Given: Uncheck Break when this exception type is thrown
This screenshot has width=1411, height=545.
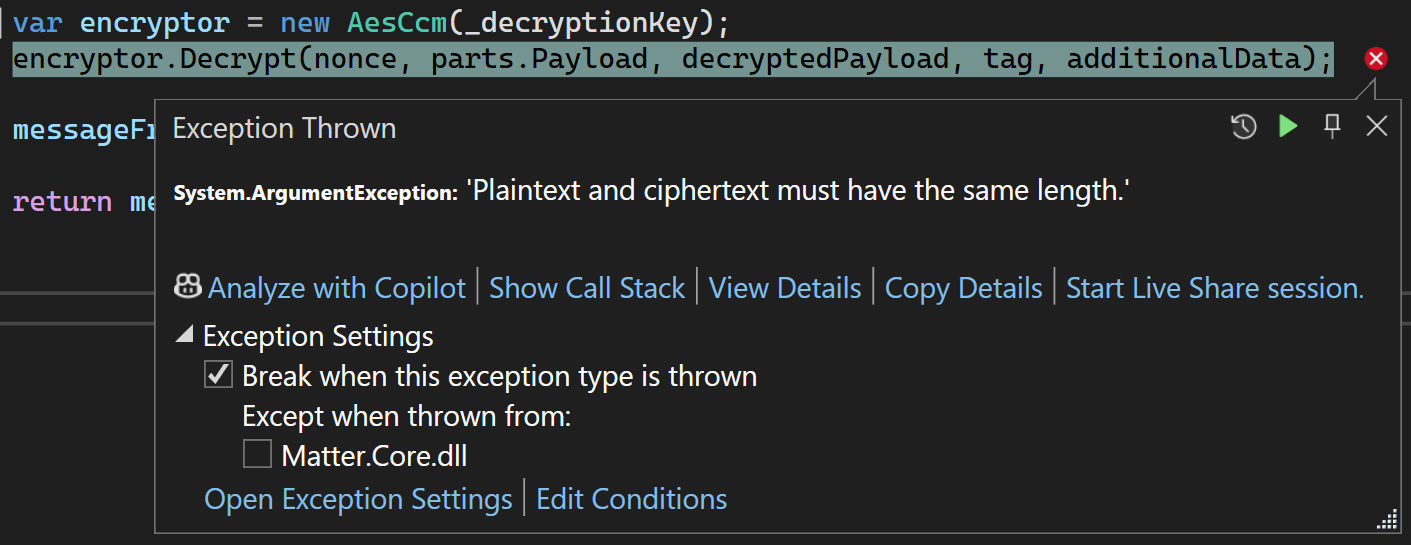Looking at the screenshot, I should [x=217, y=376].
